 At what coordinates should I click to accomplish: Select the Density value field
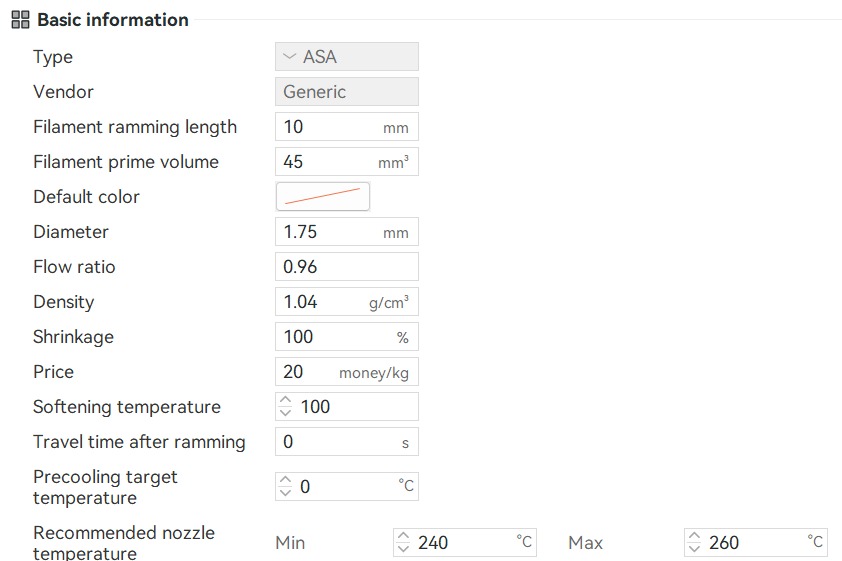coord(347,302)
